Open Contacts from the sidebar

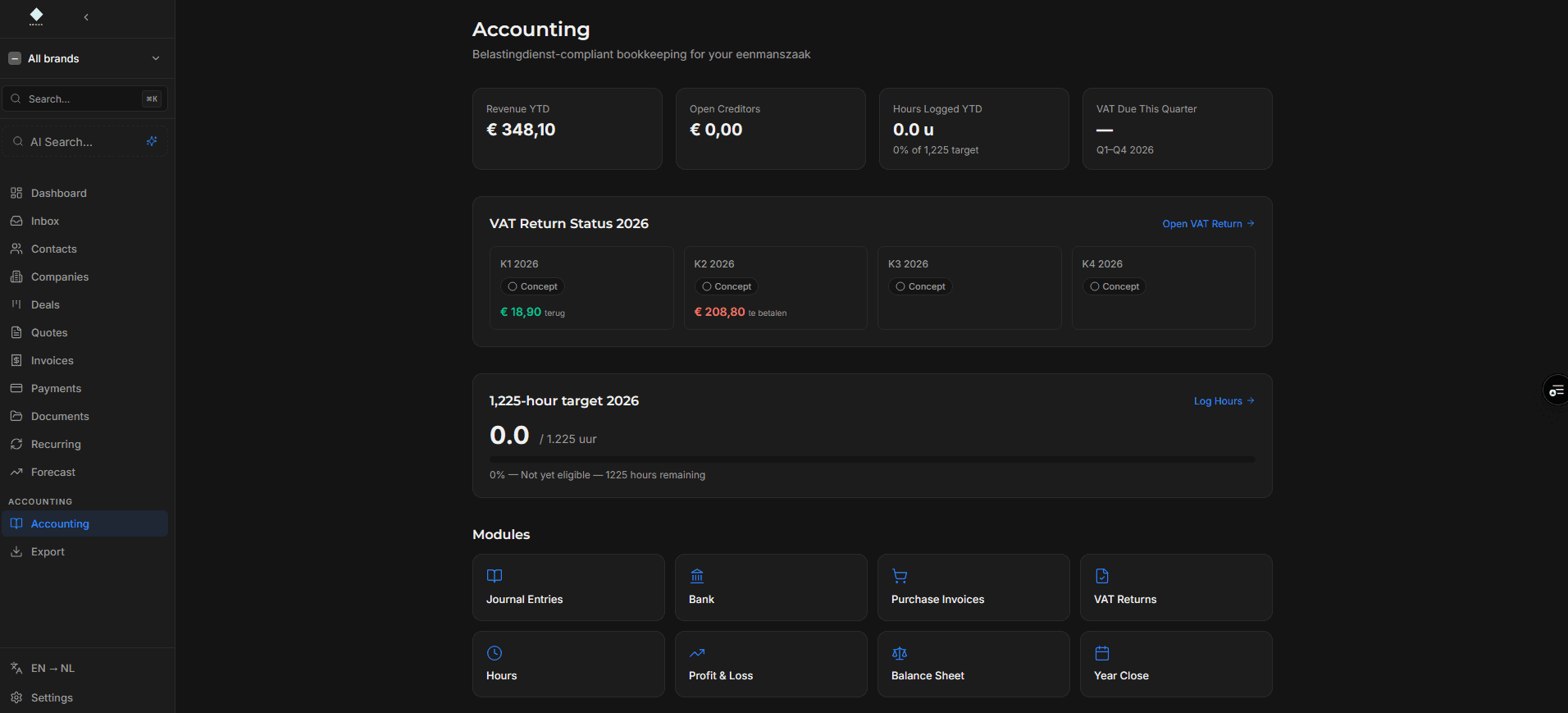pos(84,249)
